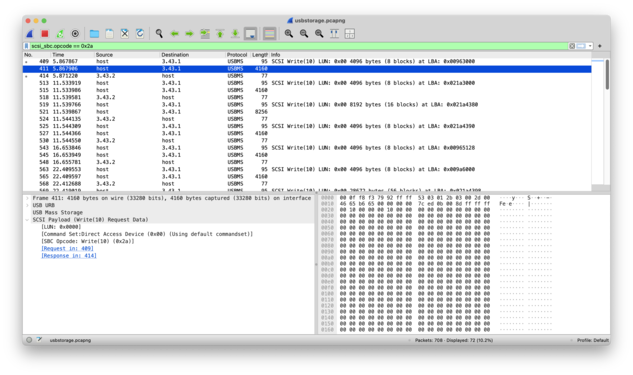Select packet 521 of length 8256
Screen dimensions: 633x375
307,112
